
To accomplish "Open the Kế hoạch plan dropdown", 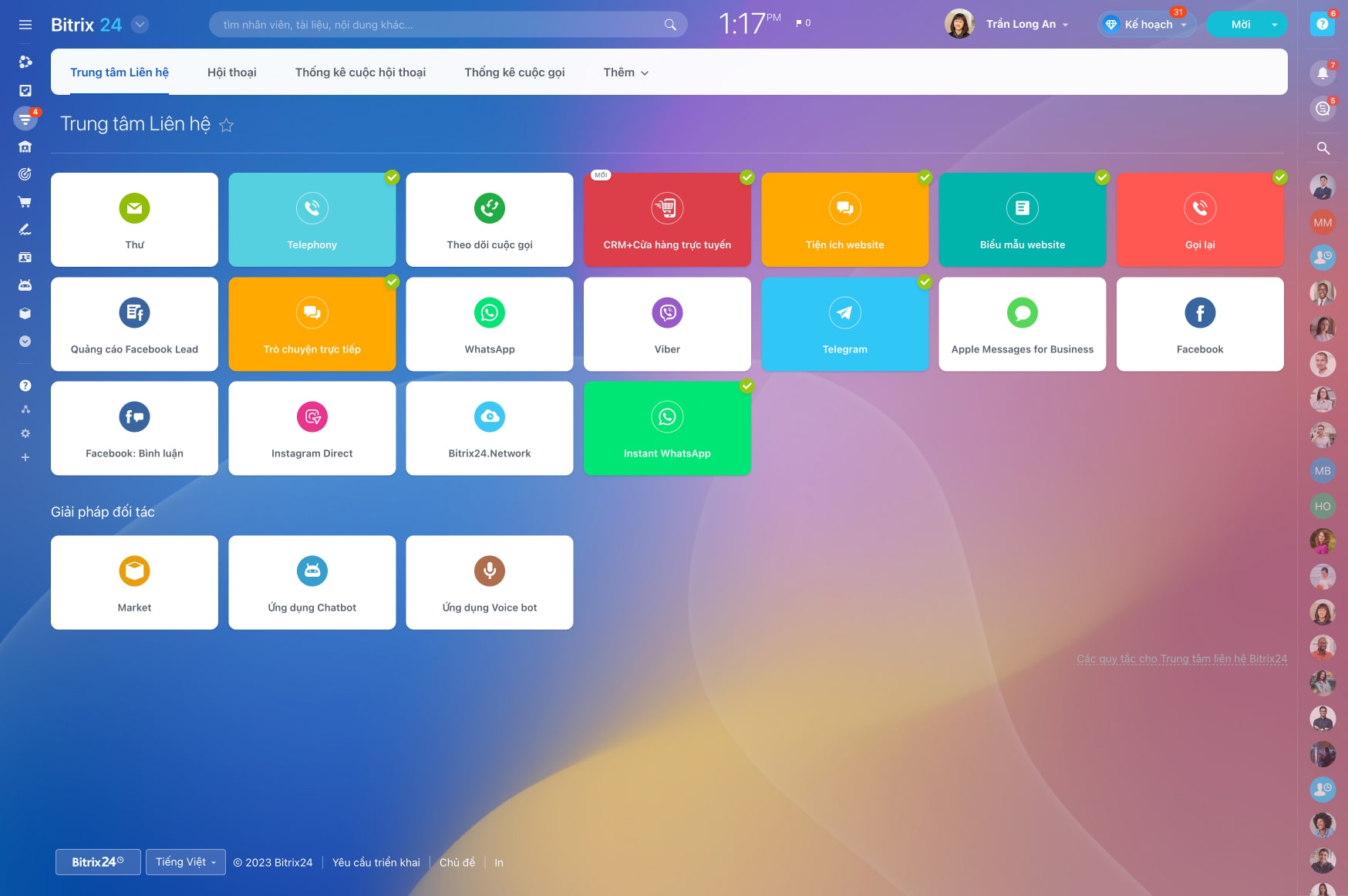I will (x=1147, y=25).
